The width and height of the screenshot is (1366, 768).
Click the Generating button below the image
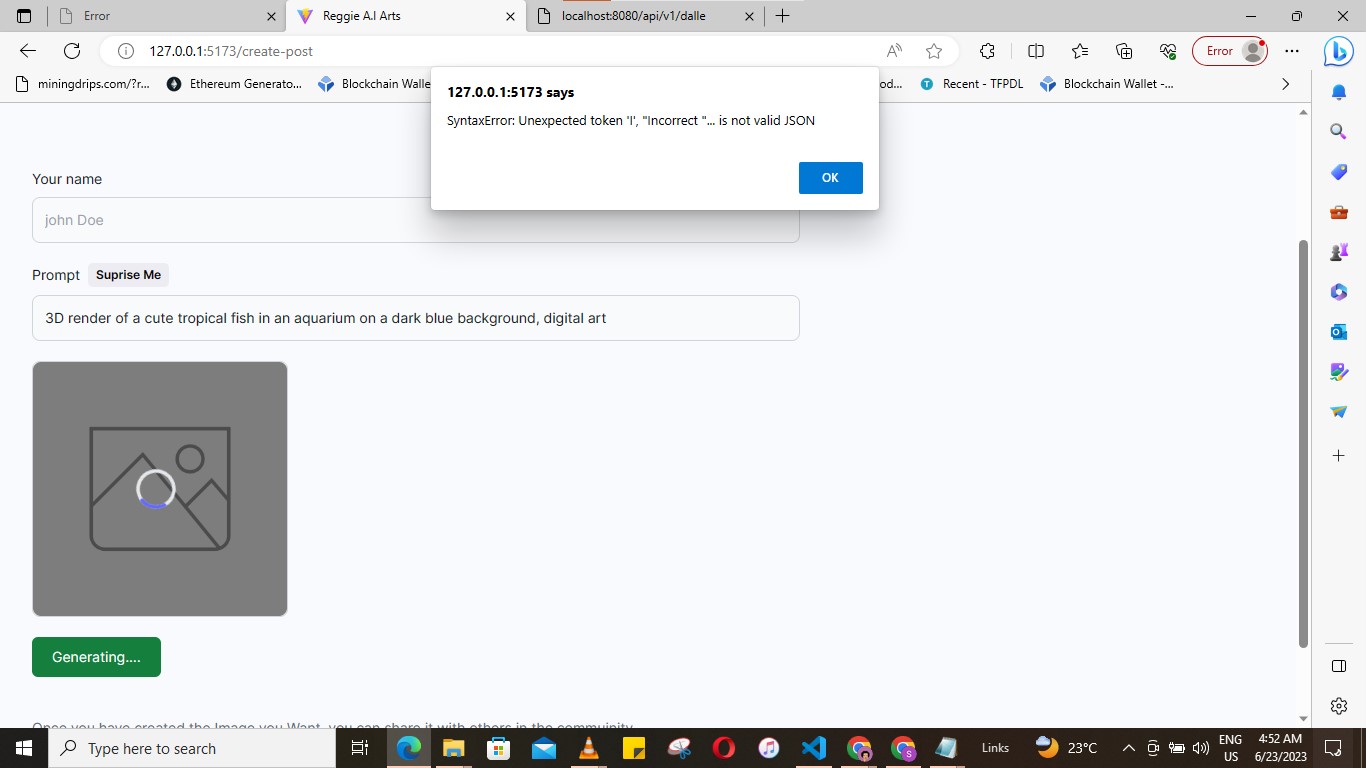[x=96, y=656]
